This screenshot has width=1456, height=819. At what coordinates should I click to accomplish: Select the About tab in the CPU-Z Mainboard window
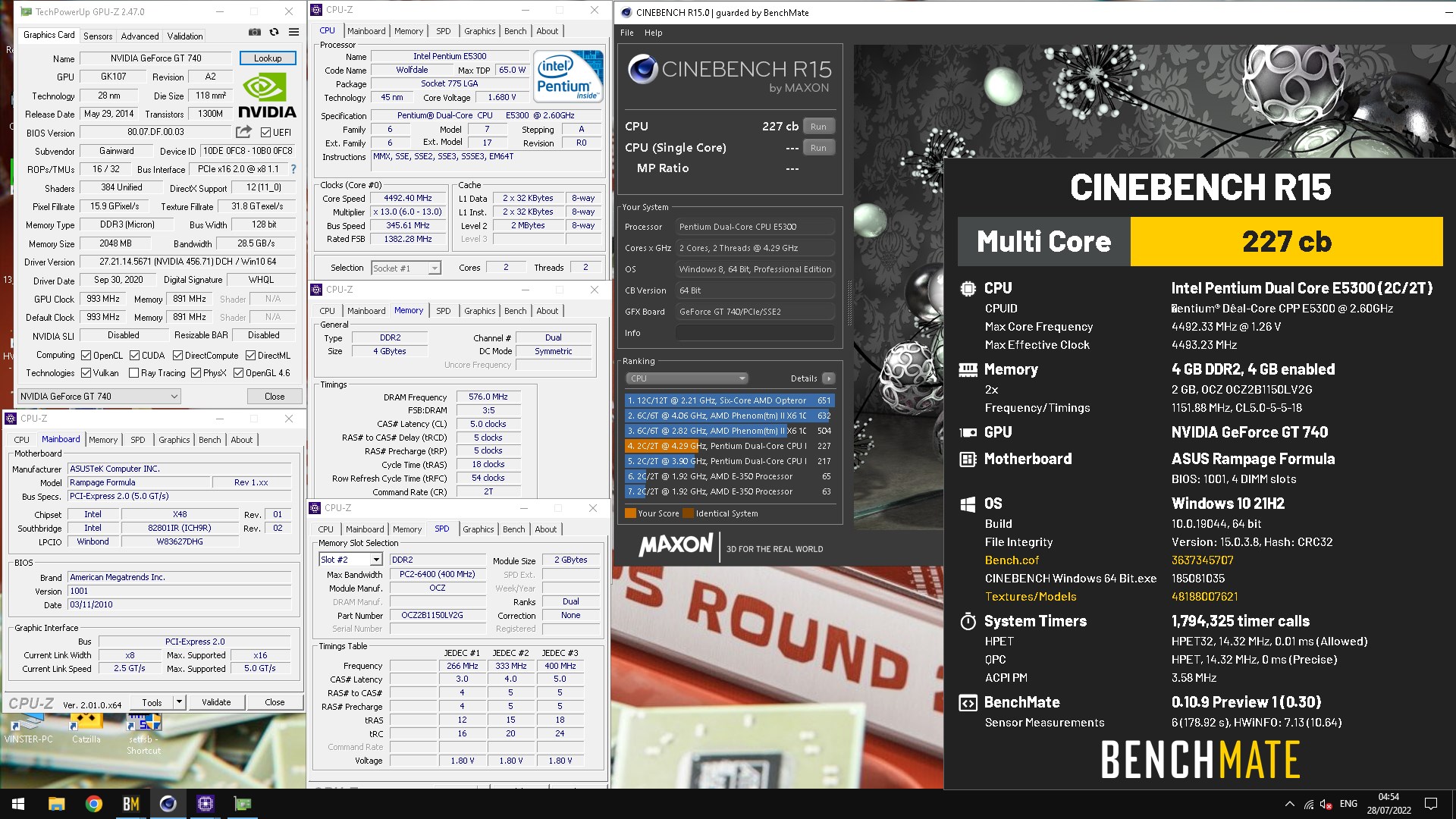click(242, 440)
